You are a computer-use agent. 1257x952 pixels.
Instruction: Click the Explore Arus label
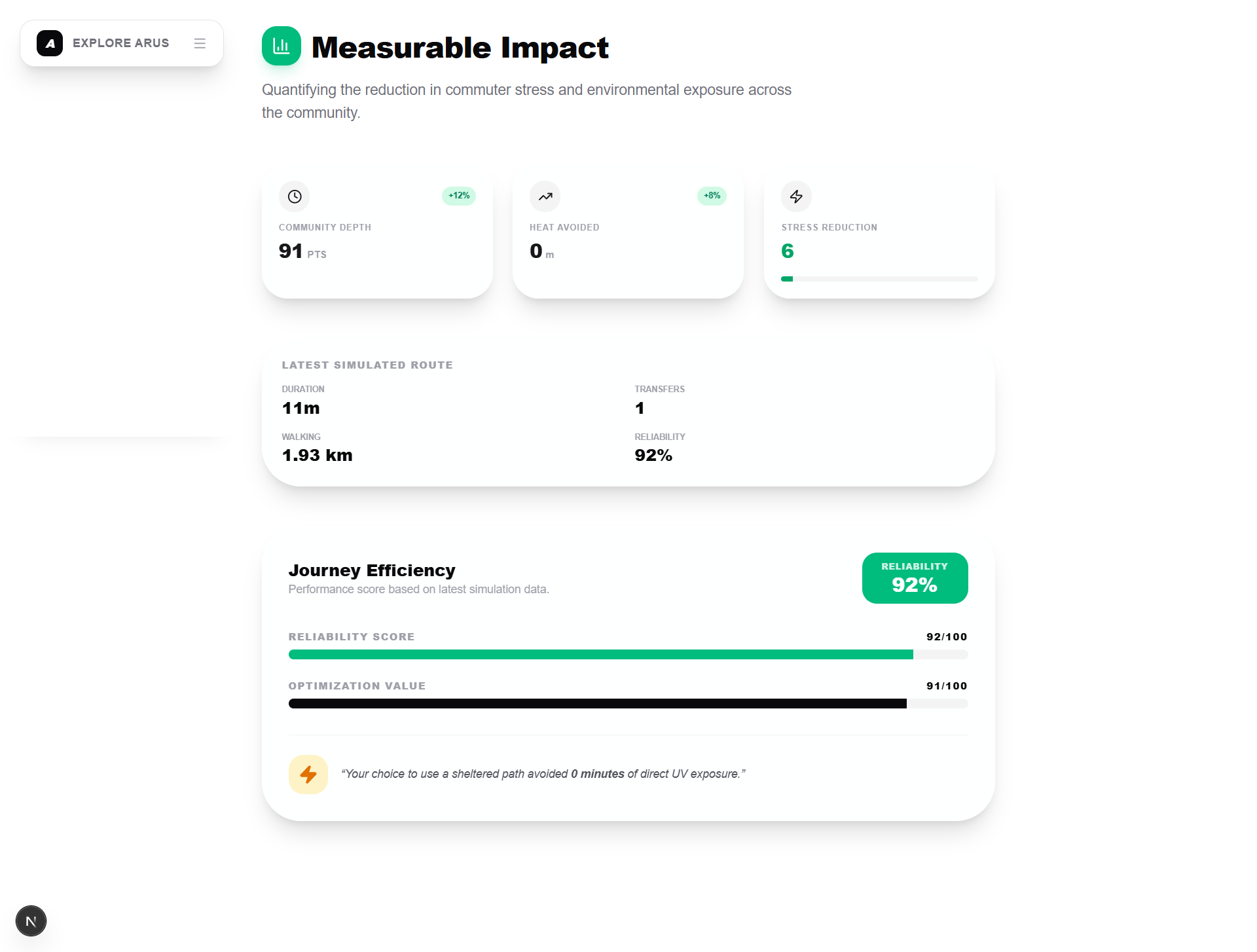(121, 43)
